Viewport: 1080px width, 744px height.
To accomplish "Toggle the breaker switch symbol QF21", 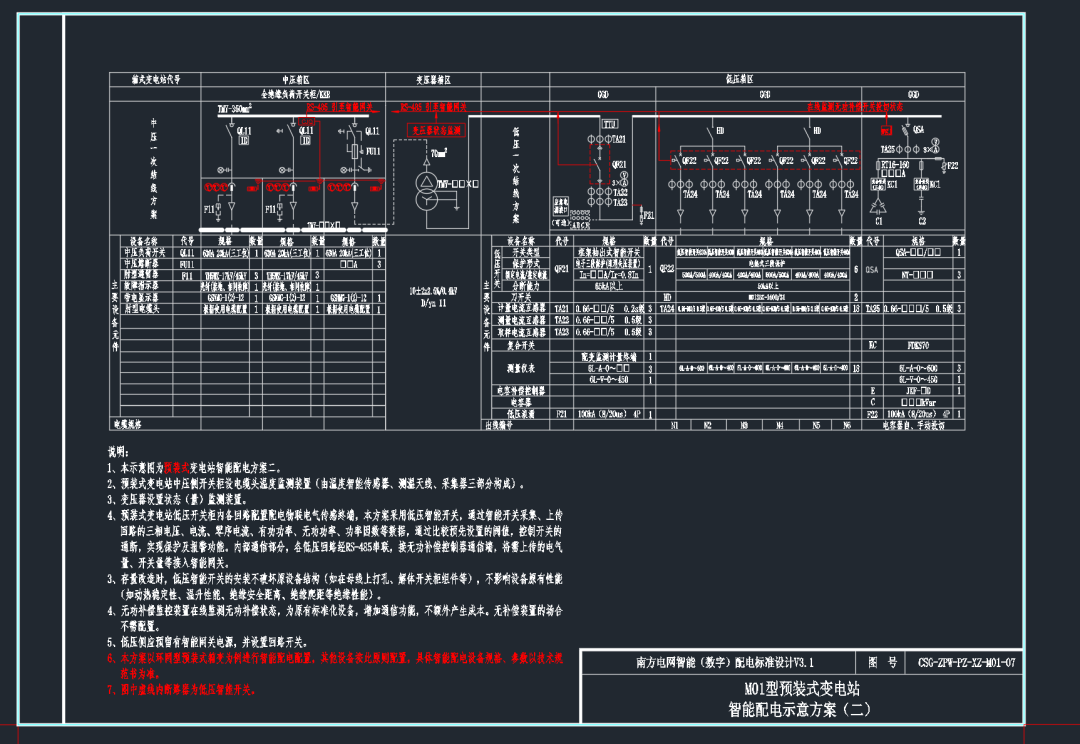I will 597,165.
